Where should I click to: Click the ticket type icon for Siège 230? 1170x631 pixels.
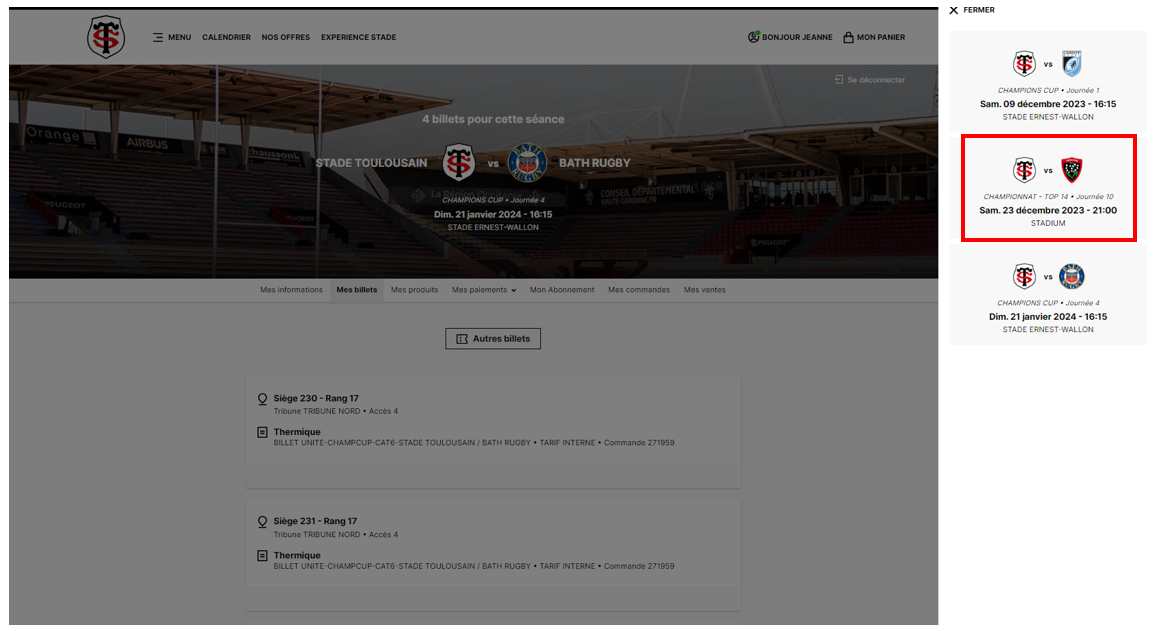[x=262, y=433]
